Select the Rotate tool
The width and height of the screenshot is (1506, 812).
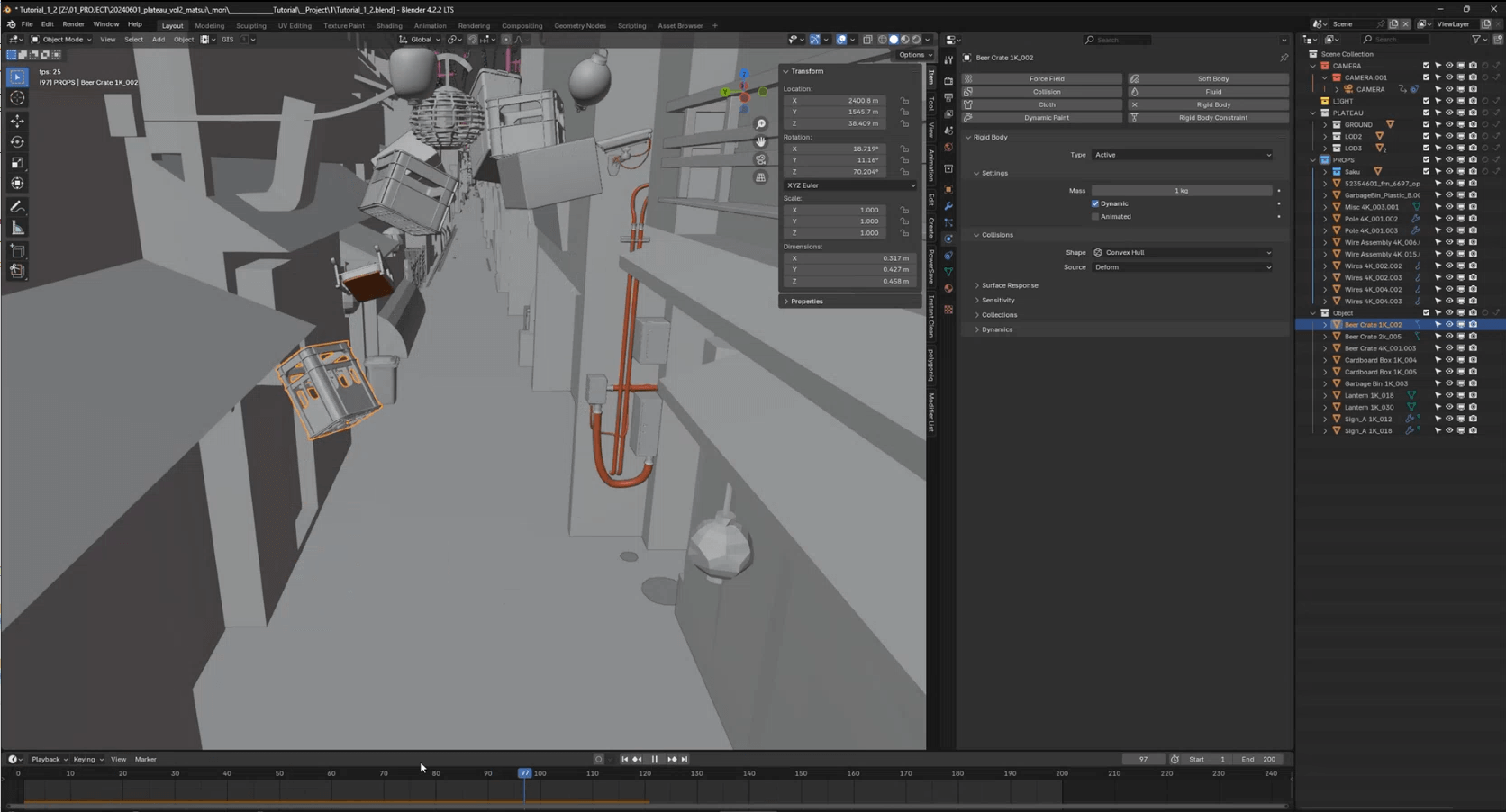[x=17, y=141]
